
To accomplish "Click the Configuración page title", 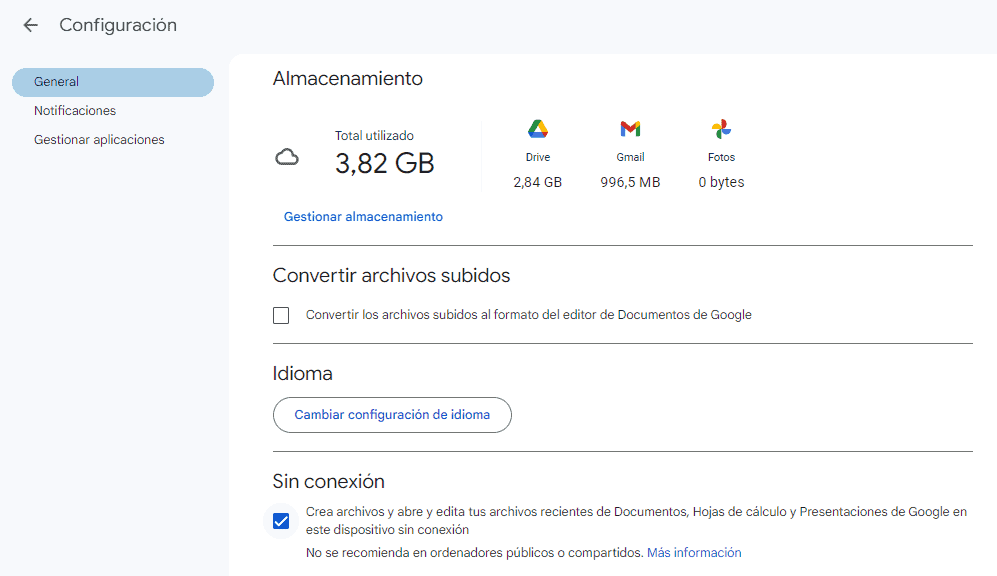I will (x=118, y=25).
